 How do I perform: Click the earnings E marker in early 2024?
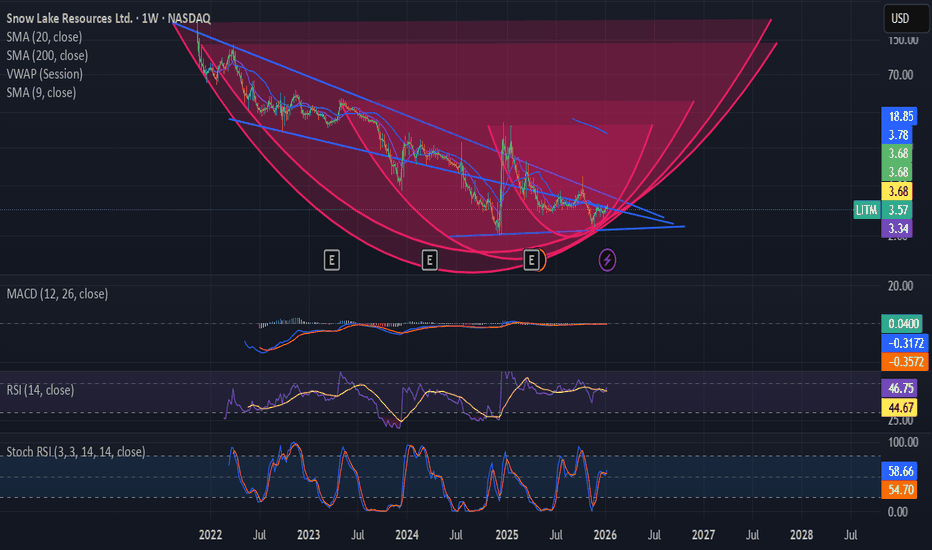[x=430, y=260]
